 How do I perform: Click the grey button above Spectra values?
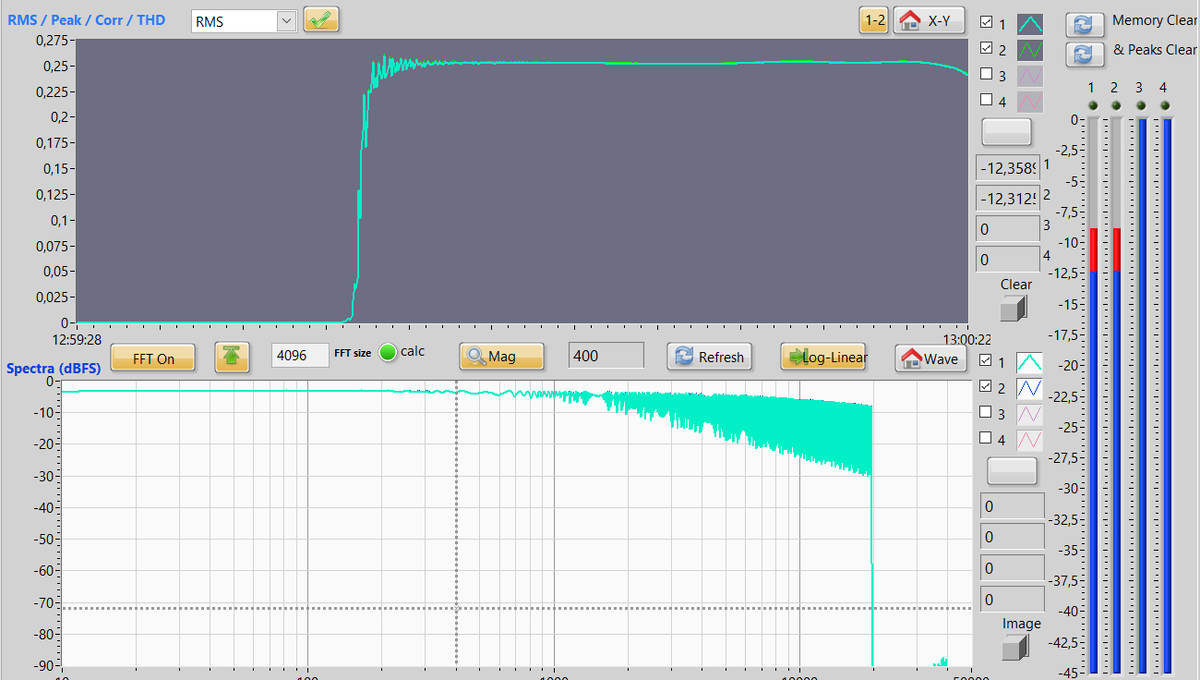point(1012,471)
